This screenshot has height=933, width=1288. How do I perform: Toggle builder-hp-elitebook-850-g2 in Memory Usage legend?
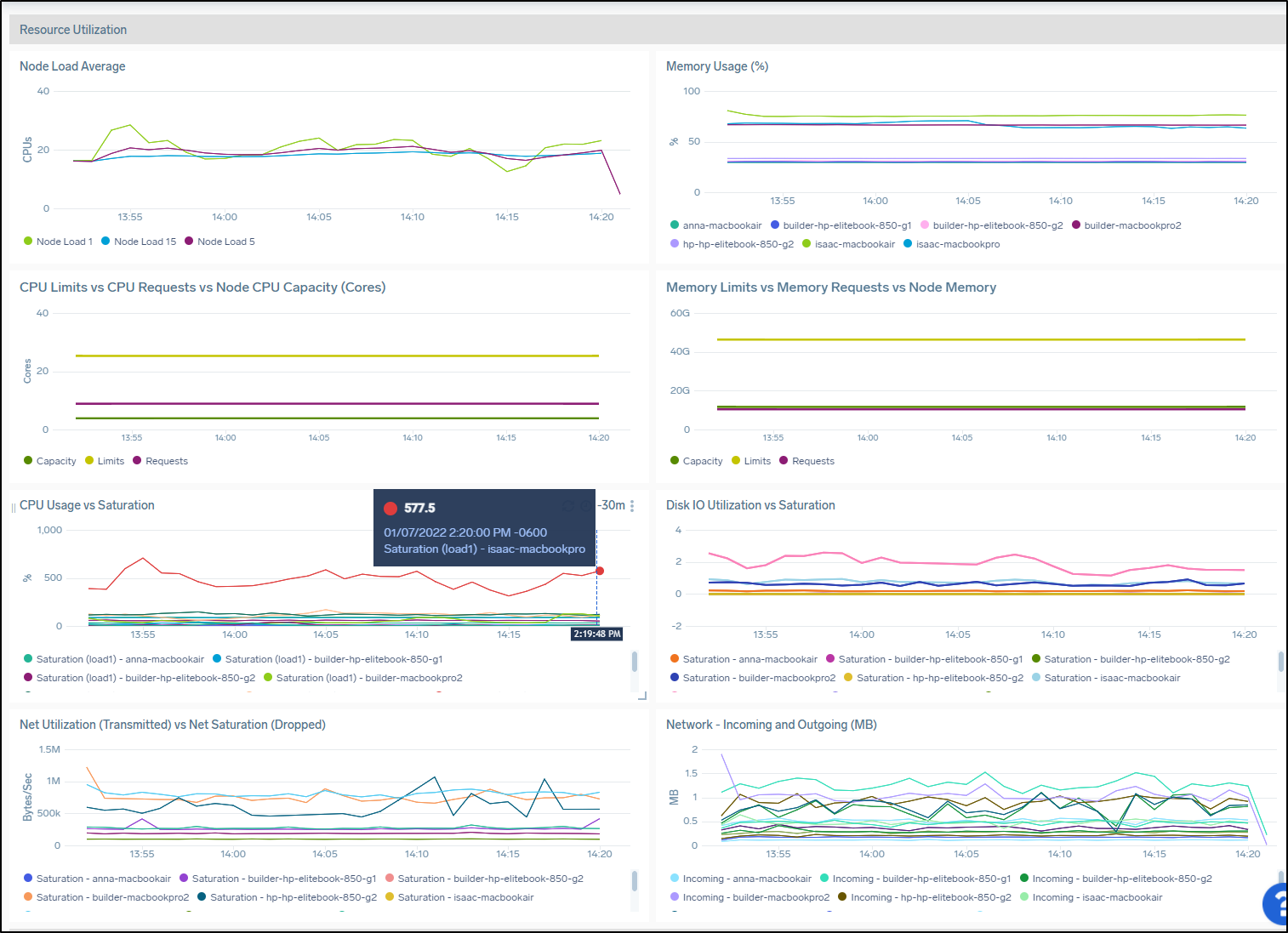coord(991,225)
